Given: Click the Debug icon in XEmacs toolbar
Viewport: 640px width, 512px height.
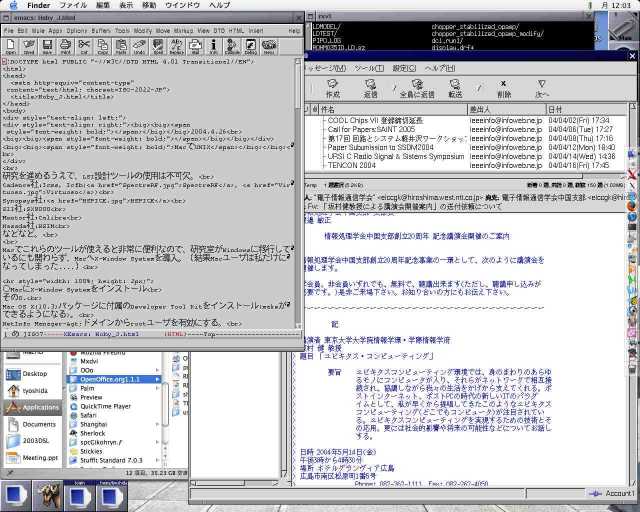Looking at the screenshot, I should [251, 47].
